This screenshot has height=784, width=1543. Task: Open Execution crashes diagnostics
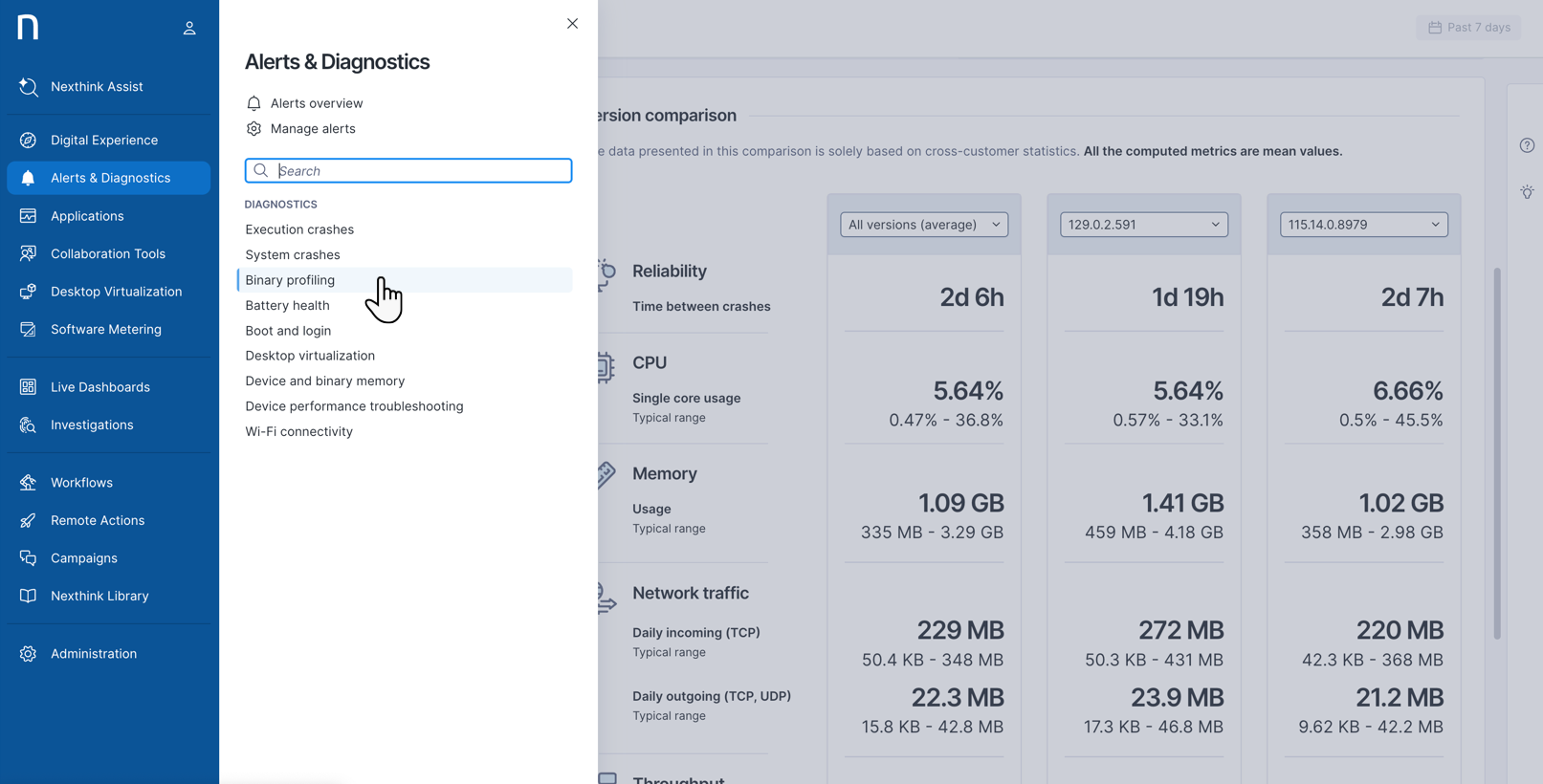point(299,229)
